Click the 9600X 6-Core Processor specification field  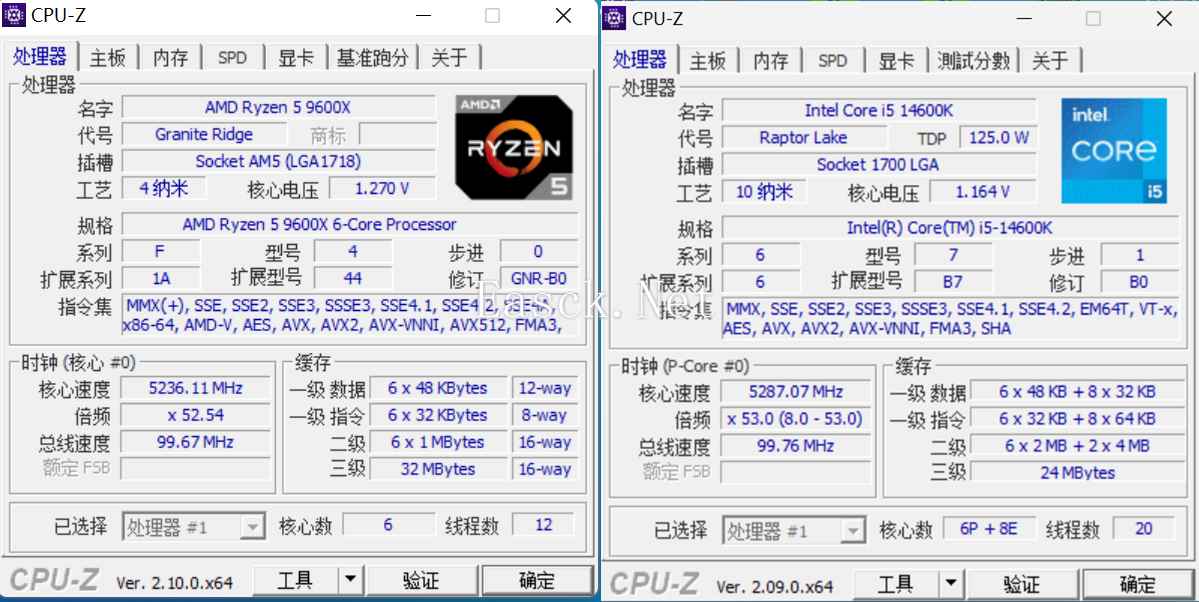click(350, 225)
